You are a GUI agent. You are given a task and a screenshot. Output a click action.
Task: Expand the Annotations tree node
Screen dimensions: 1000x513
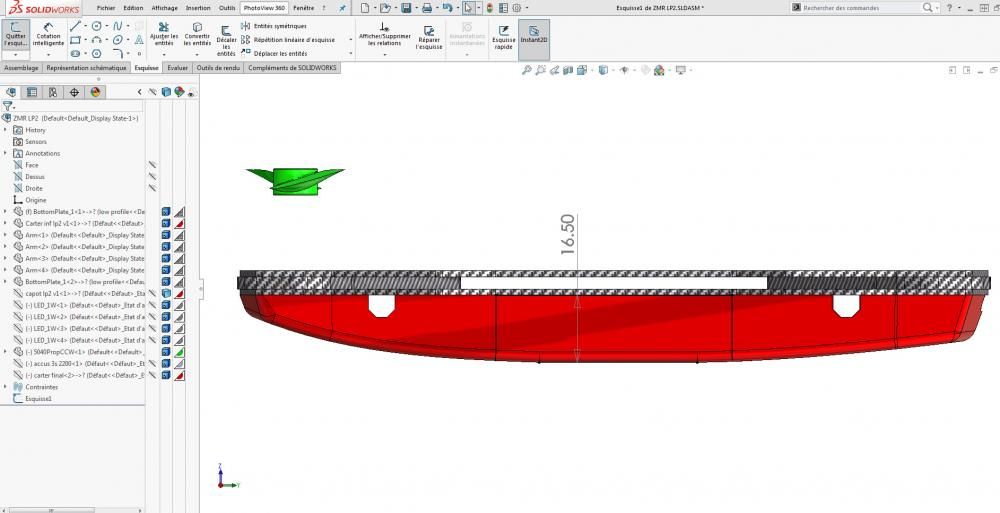point(6,153)
